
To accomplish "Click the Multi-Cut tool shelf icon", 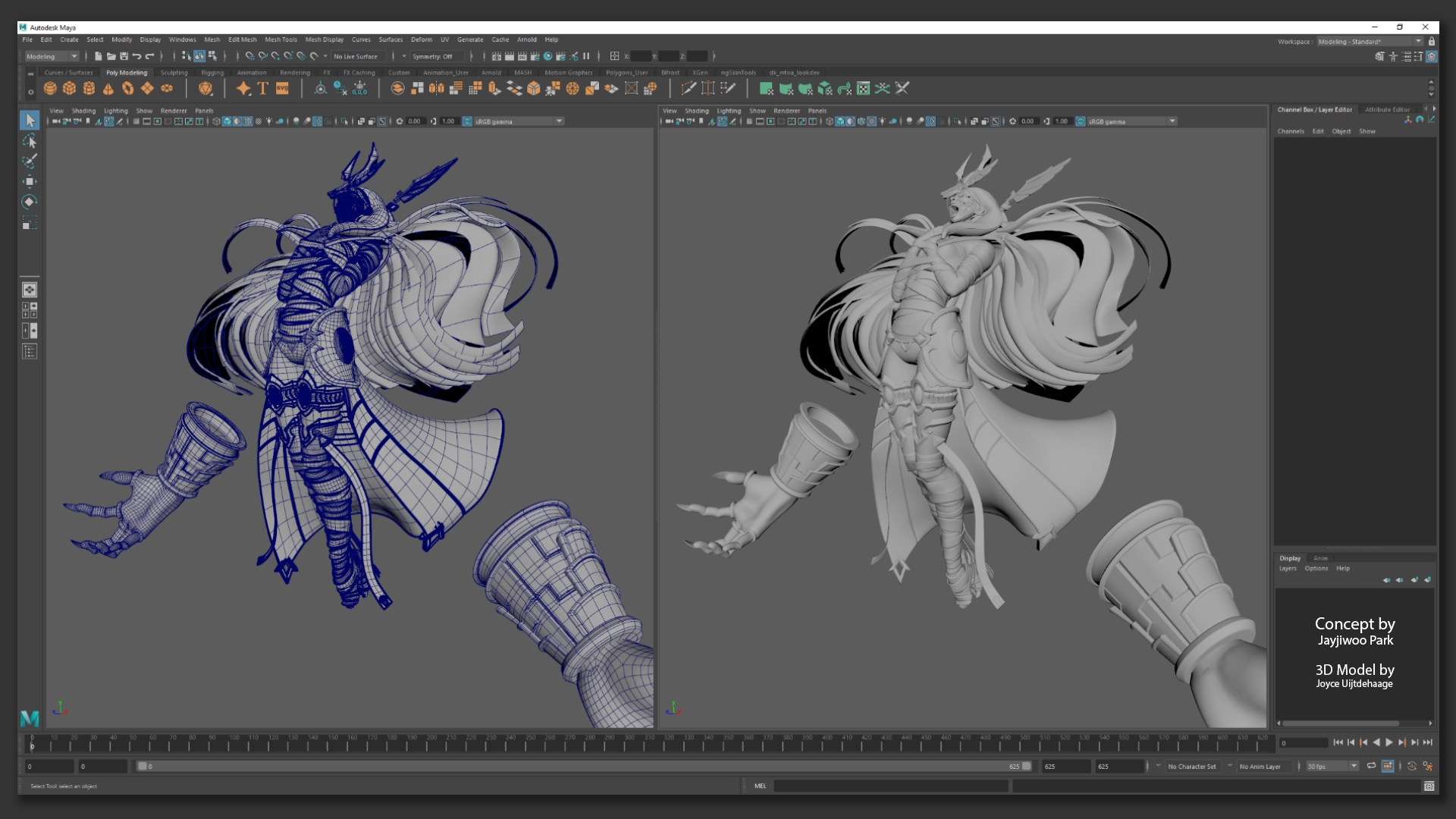I will coord(689,89).
